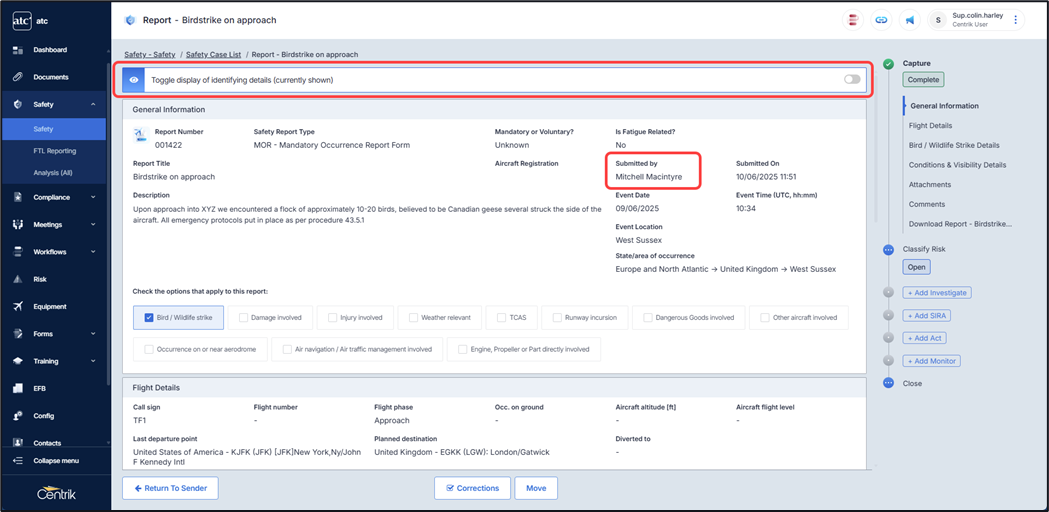Jump to Flight Details section in right panel
Image resolution: width=1049 pixels, height=512 pixels.
pyautogui.click(x=930, y=126)
